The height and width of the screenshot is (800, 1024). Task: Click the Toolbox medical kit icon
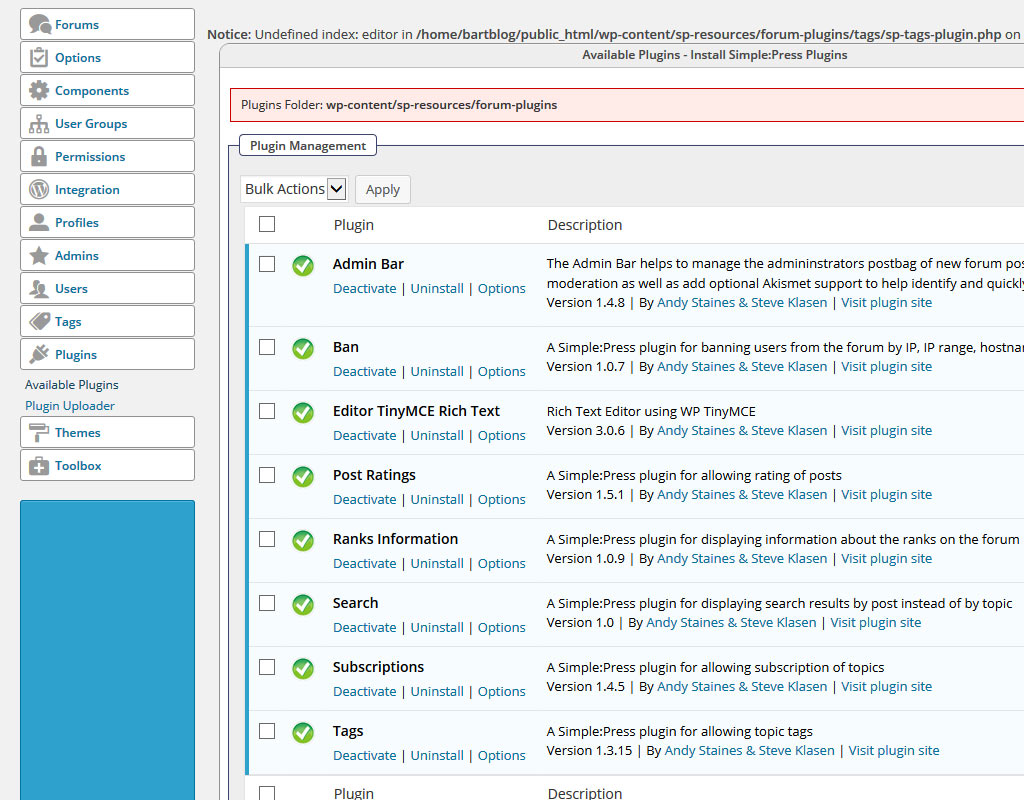39,466
